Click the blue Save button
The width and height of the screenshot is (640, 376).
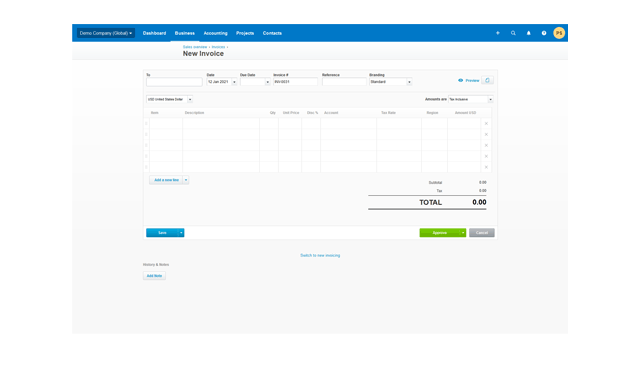pyautogui.click(x=162, y=233)
